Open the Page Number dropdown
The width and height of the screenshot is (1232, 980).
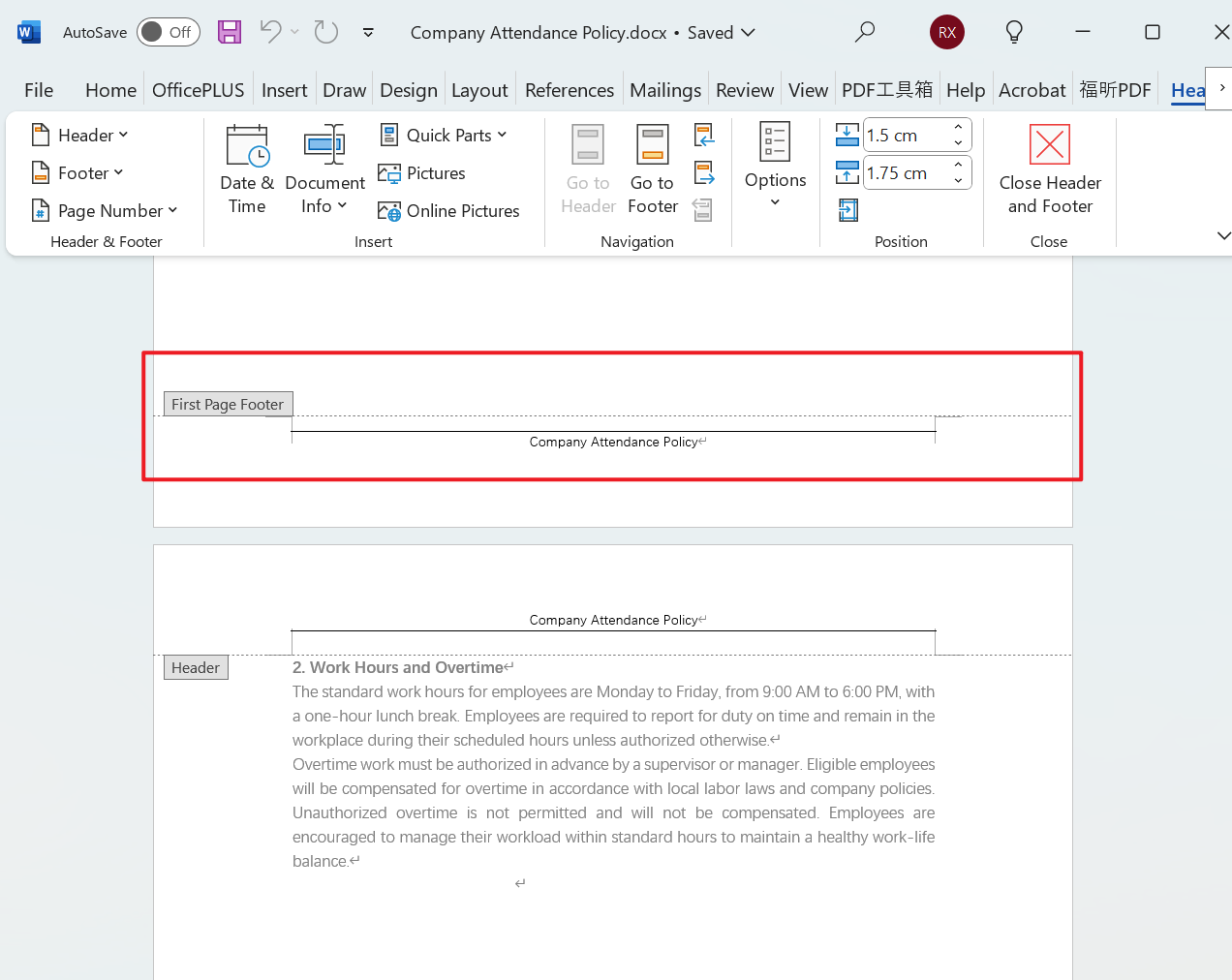point(106,211)
